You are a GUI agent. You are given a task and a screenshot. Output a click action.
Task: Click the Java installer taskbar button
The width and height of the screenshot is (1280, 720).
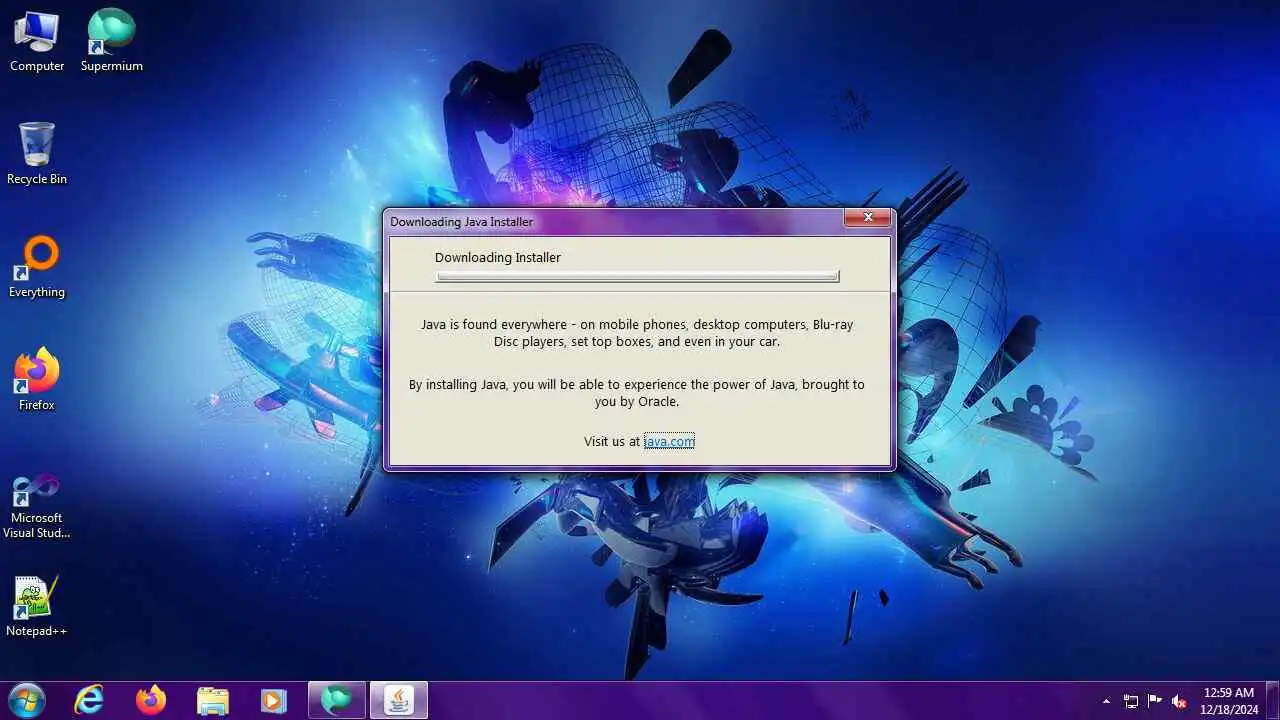(399, 700)
